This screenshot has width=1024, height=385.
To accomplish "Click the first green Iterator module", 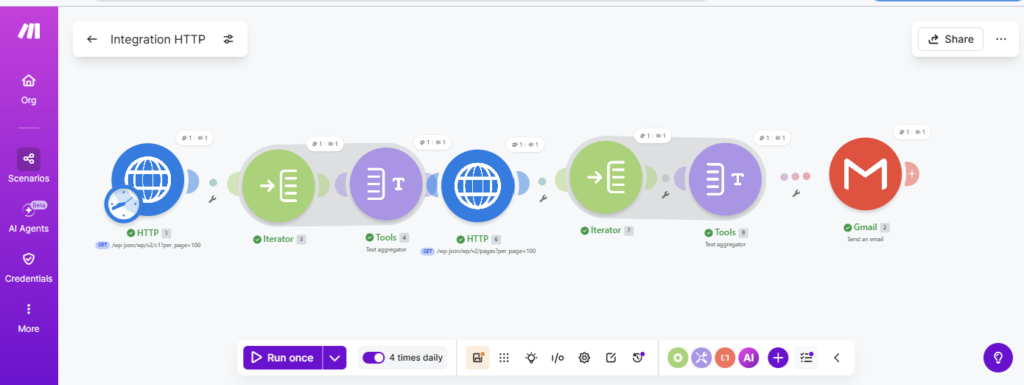I will tap(278, 185).
